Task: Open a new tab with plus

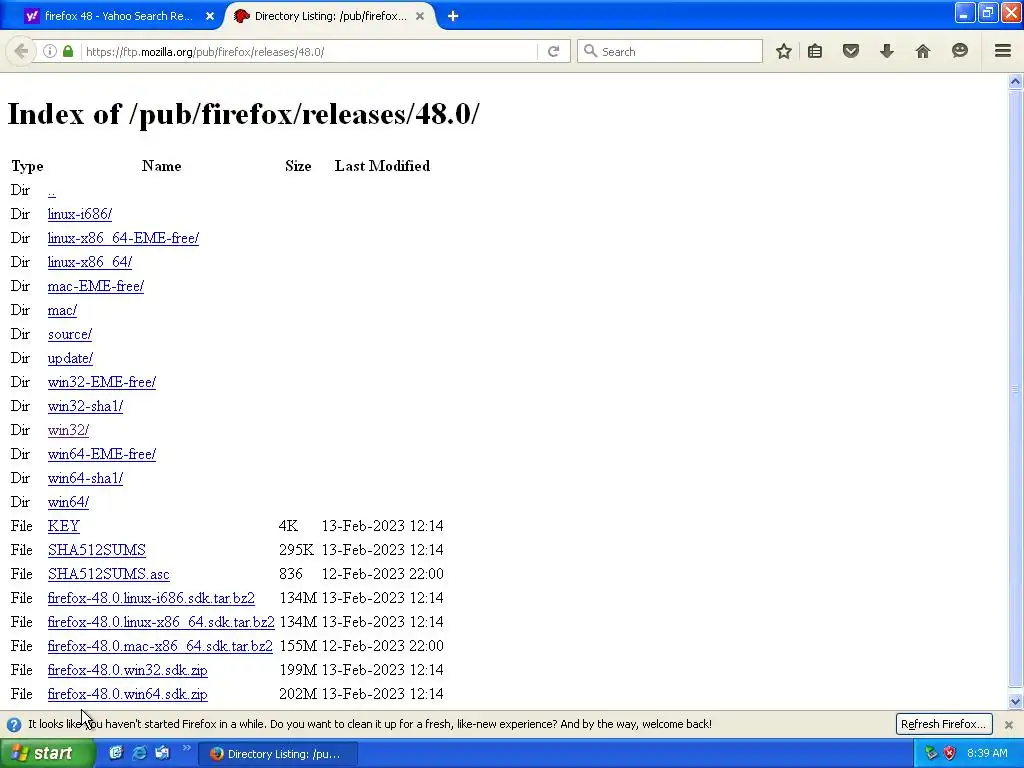Action: click(453, 16)
